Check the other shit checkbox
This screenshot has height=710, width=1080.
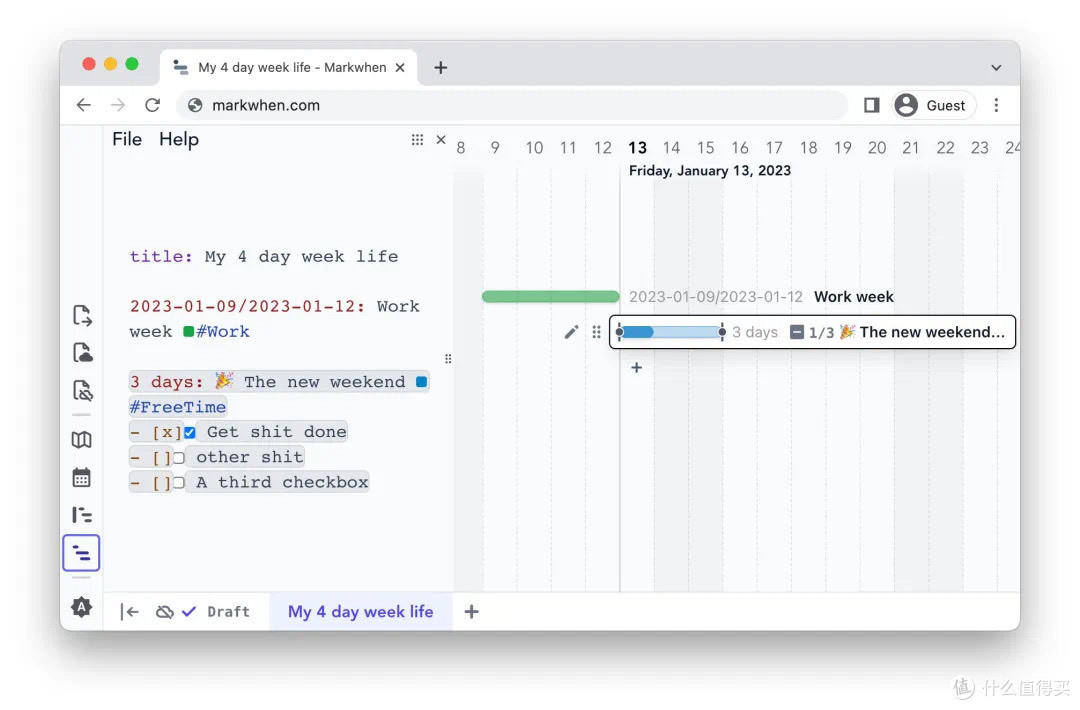pyautogui.click(x=178, y=457)
